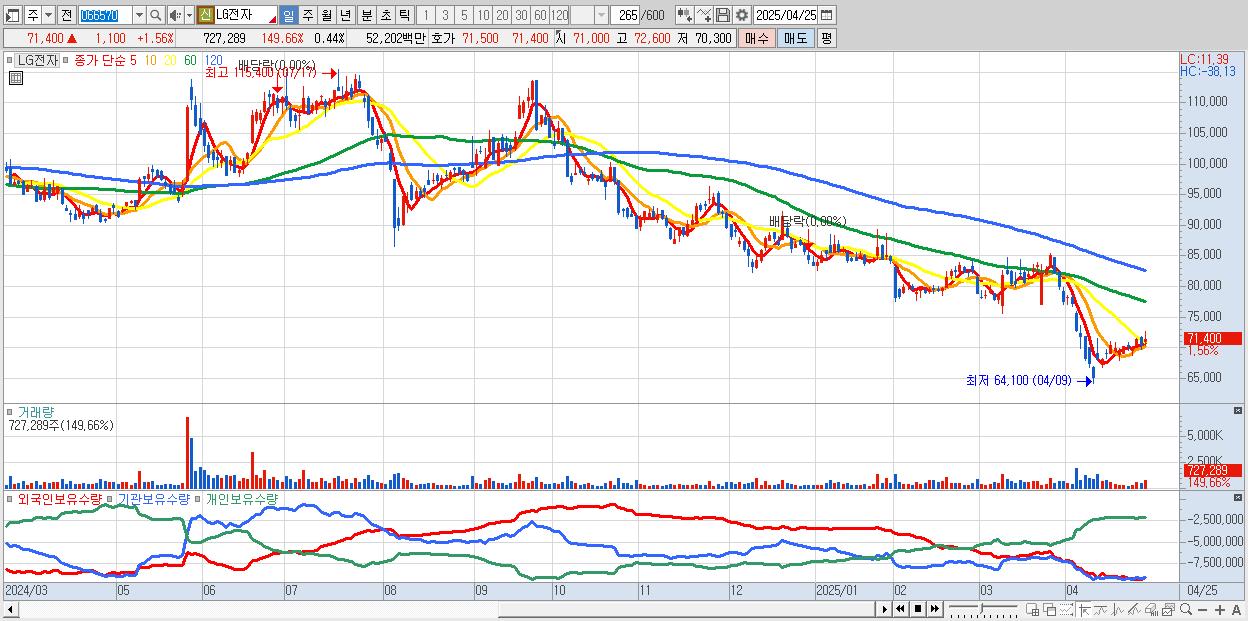The width and height of the screenshot is (1248, 621).
Task: Click the candle count field 265
Action: tap(625, 15)
